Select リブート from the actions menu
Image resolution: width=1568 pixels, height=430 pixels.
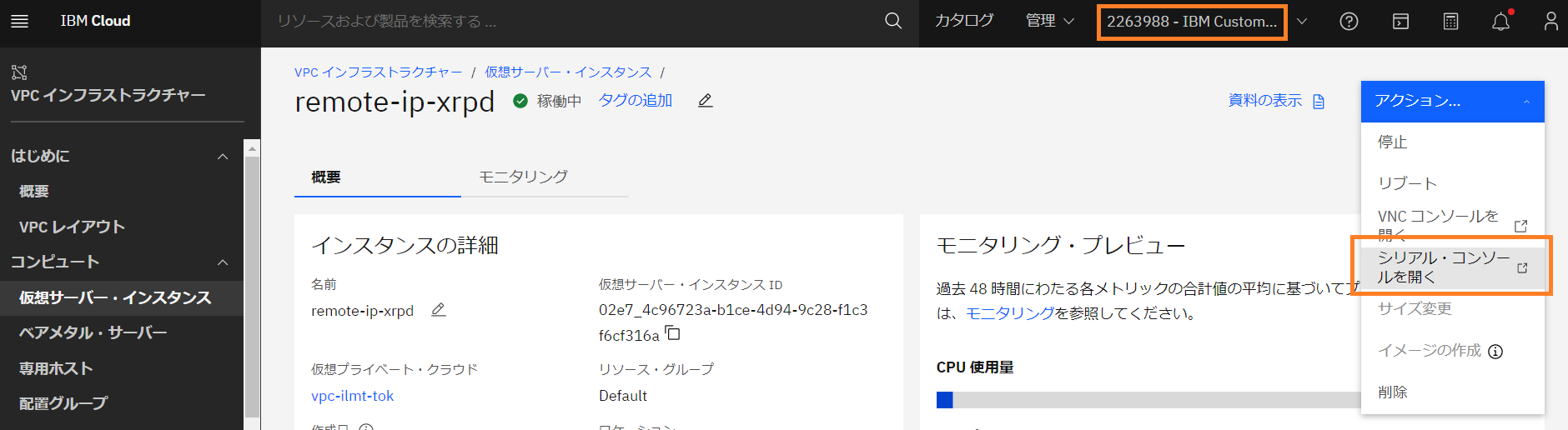click(x=1453, y=183)
